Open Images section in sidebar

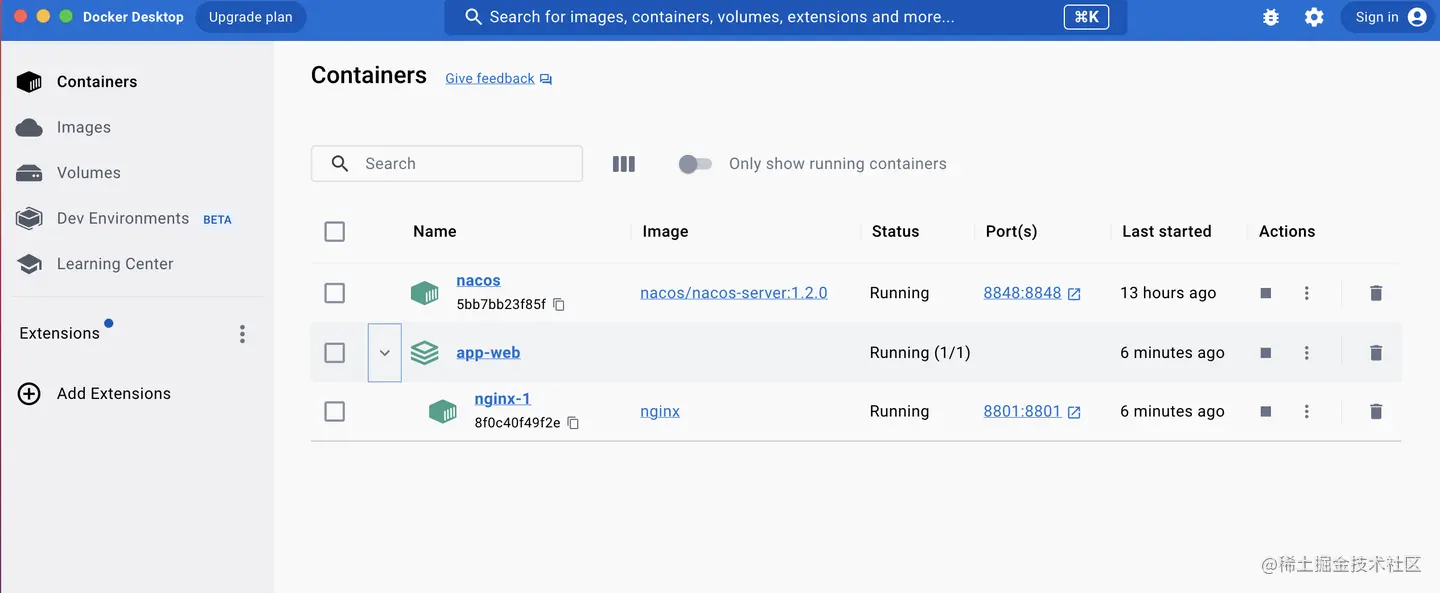tap(84, 127)
